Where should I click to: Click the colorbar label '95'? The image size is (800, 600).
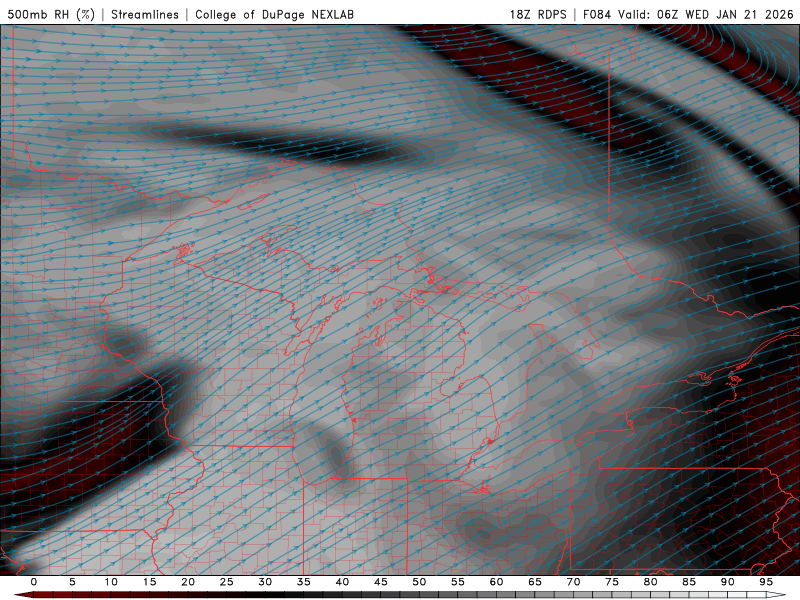(x=766, y=582)
